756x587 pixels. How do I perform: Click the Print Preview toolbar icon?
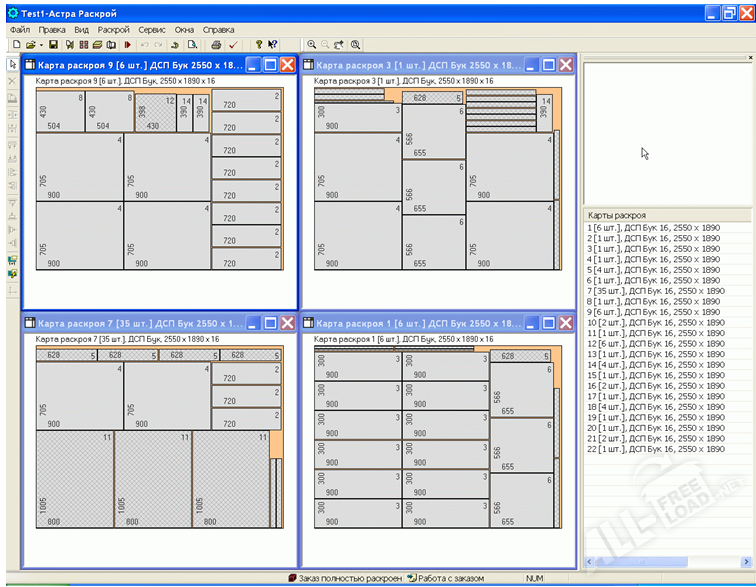point(191,45)
